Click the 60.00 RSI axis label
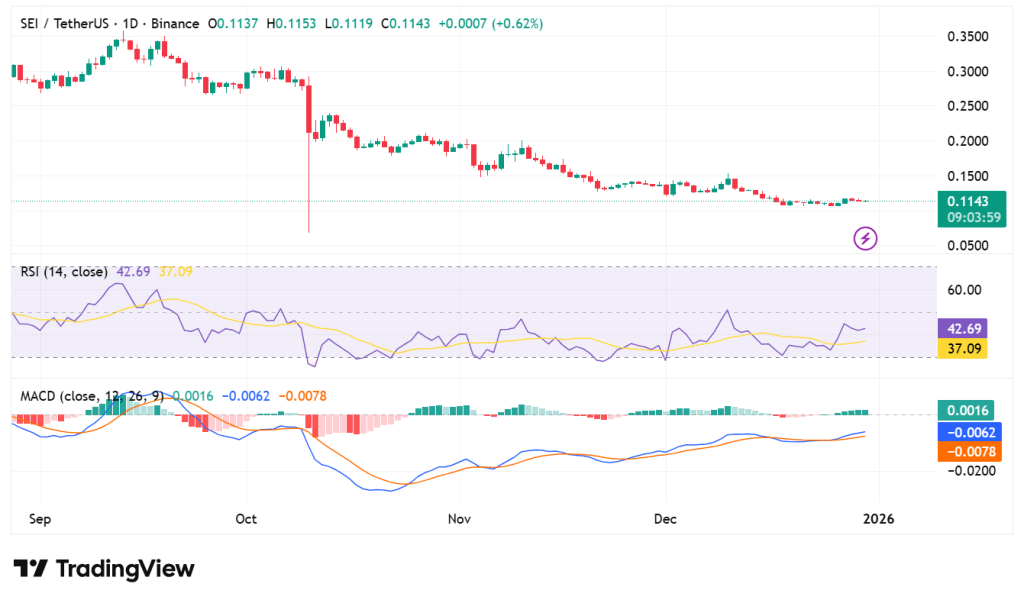The height and width of the screenshot is (603, 1024). click(x=964, y=289)
